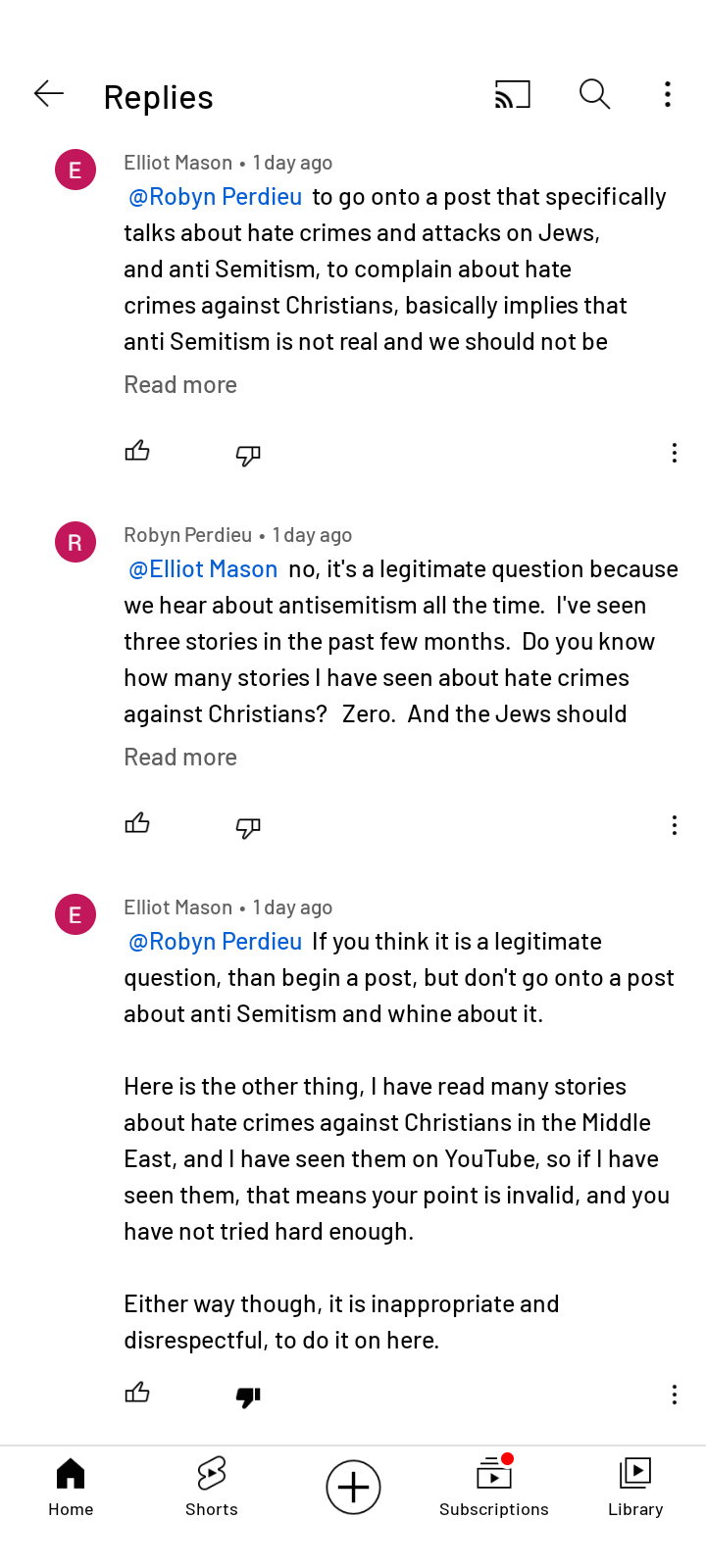Switch to the Shorts tab
The height and width of the screenshot is (1568, 706).
212,1487
